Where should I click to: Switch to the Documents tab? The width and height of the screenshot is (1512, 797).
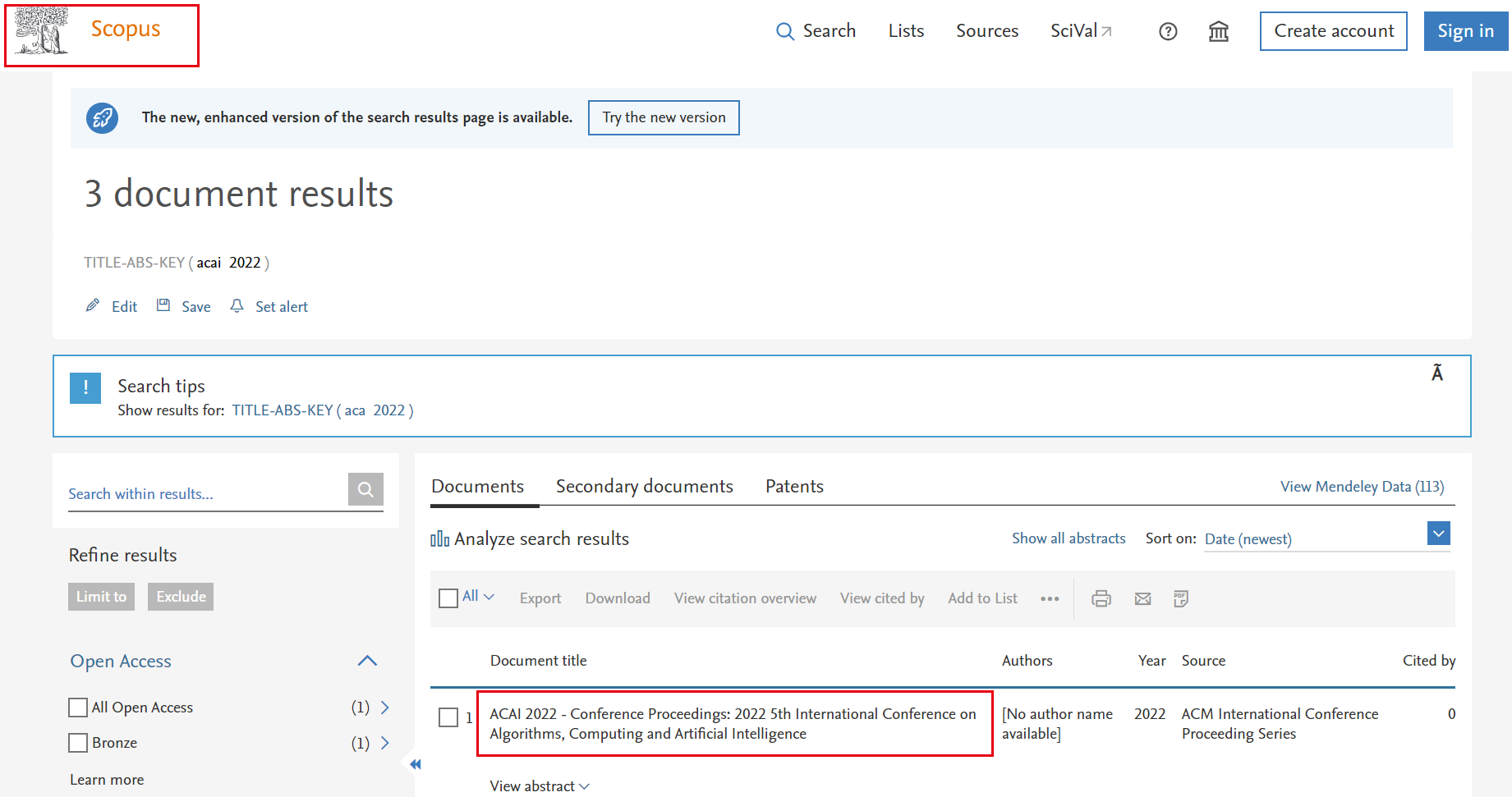pyautogui.click(x=477, y=486)
